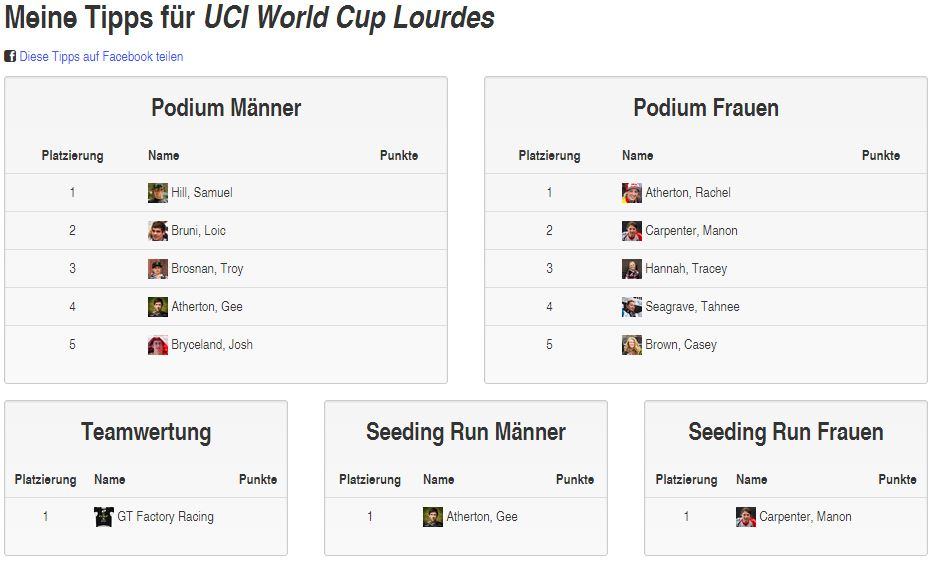Select the name Hill, Samuel
This screenshot has width=935, height=566.
(202, 193)
